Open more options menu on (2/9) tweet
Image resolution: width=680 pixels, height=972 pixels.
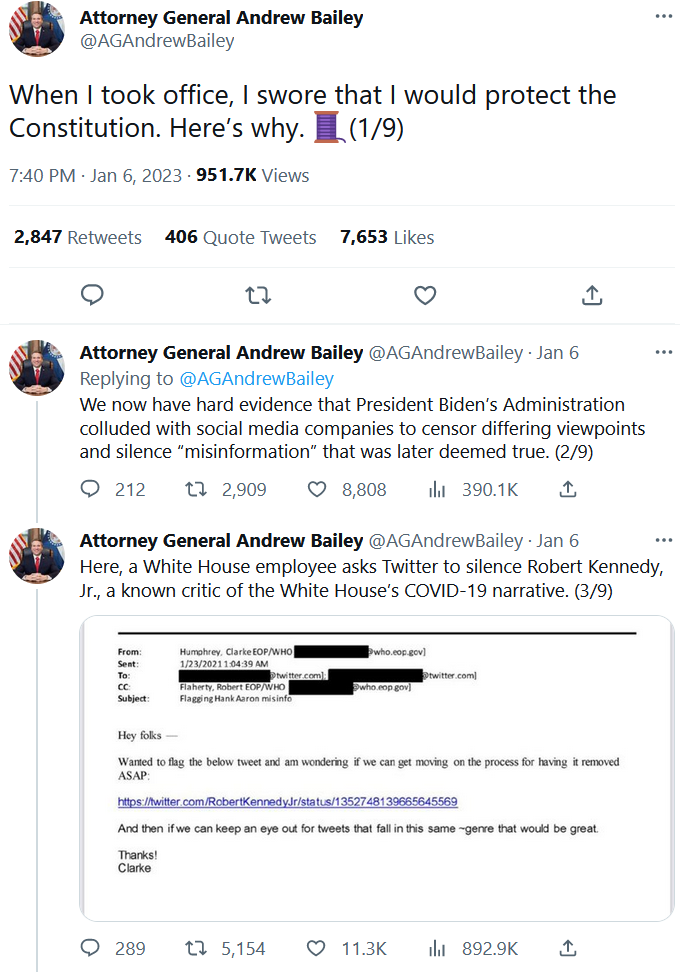pos(663,352)
